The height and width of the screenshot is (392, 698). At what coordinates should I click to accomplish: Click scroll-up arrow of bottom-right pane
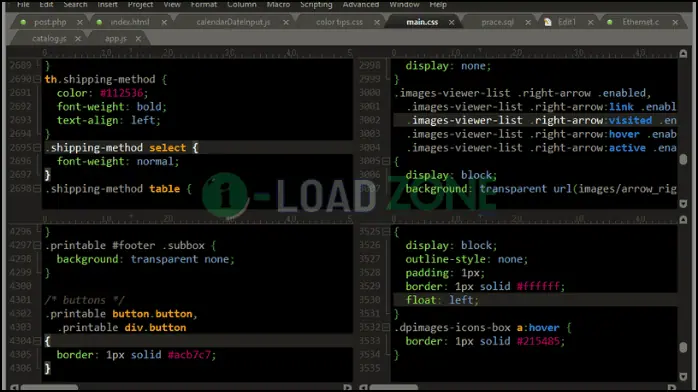tap(683, 220)
